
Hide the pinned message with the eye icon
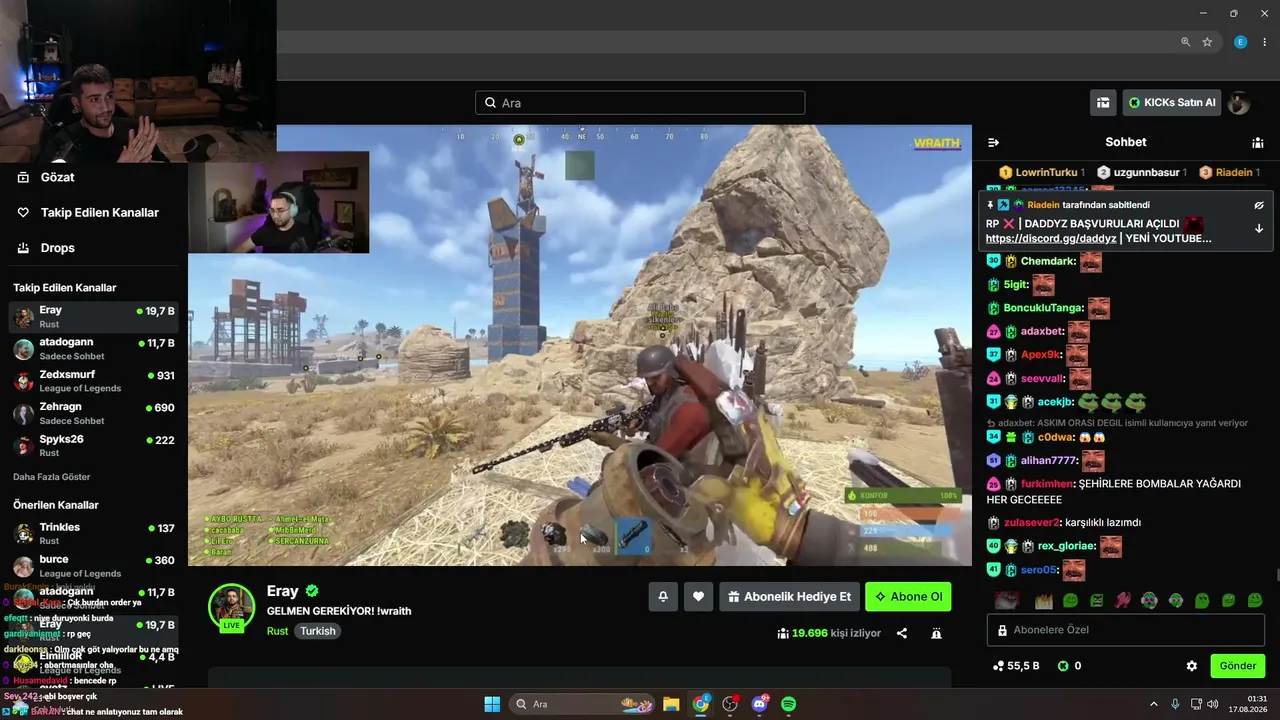[1259, 205]
